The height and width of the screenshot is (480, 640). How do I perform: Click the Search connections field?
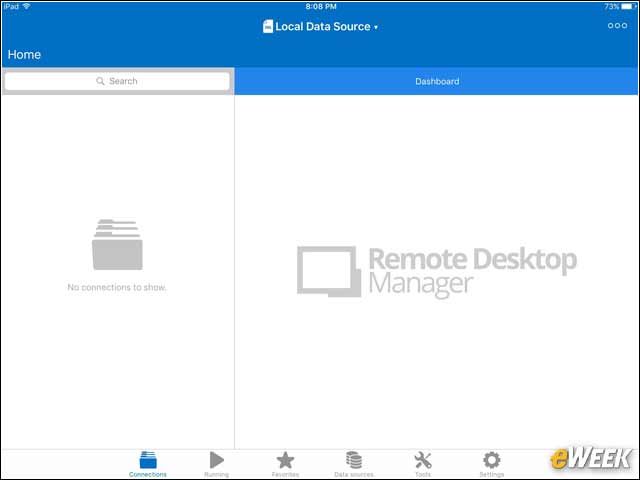tap(117, 81)
